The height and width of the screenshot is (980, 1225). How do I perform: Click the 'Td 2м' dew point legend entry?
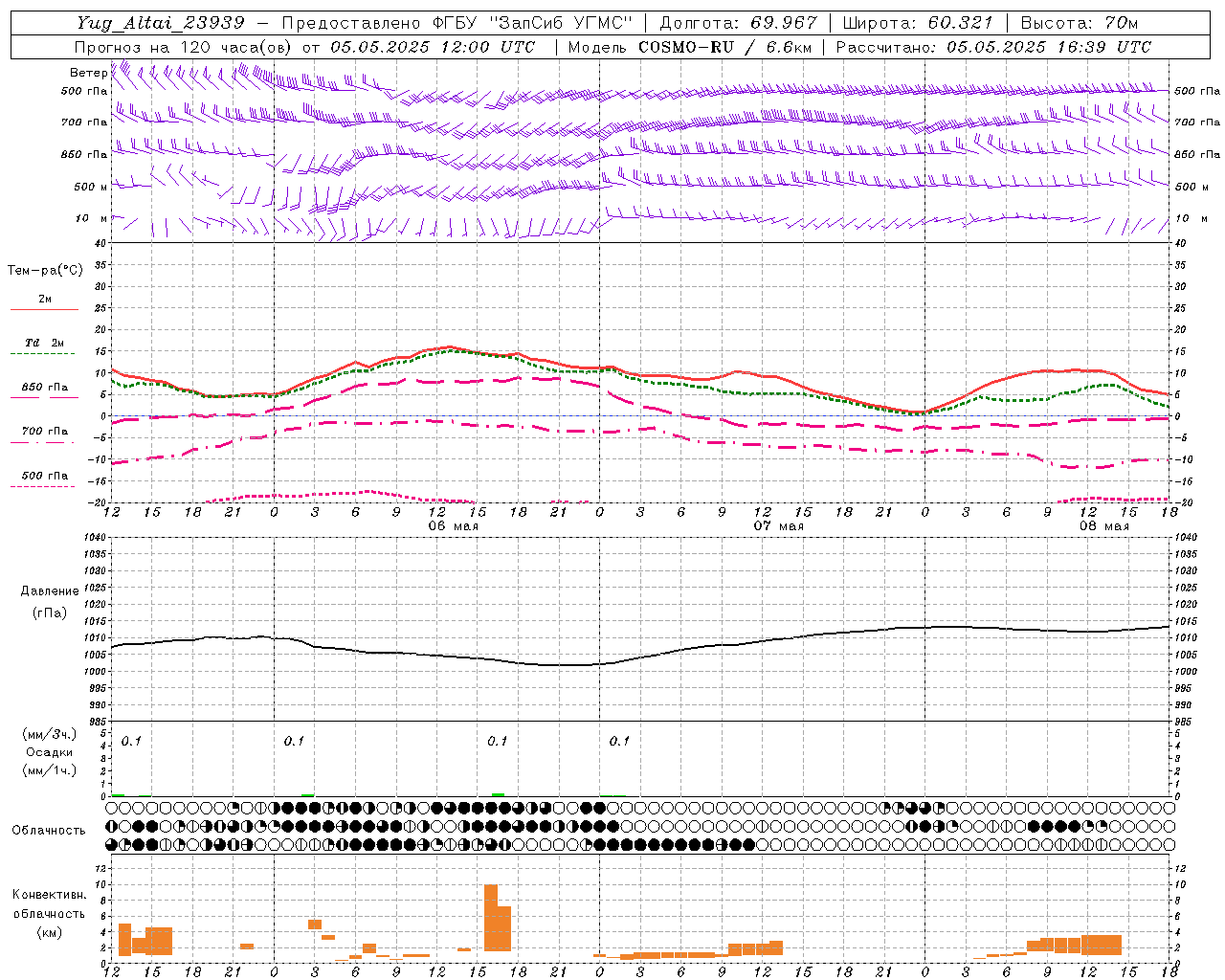[44, 343]
